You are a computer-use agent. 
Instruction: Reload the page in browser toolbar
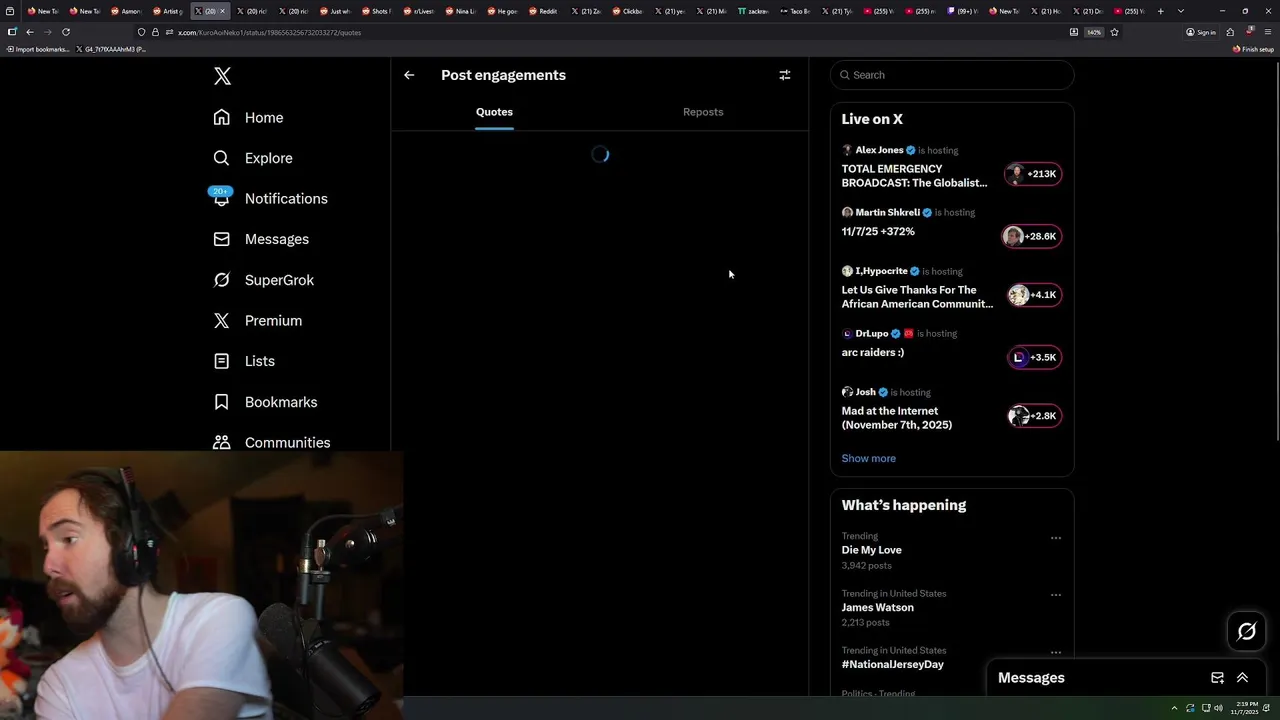tap(66, 32)
